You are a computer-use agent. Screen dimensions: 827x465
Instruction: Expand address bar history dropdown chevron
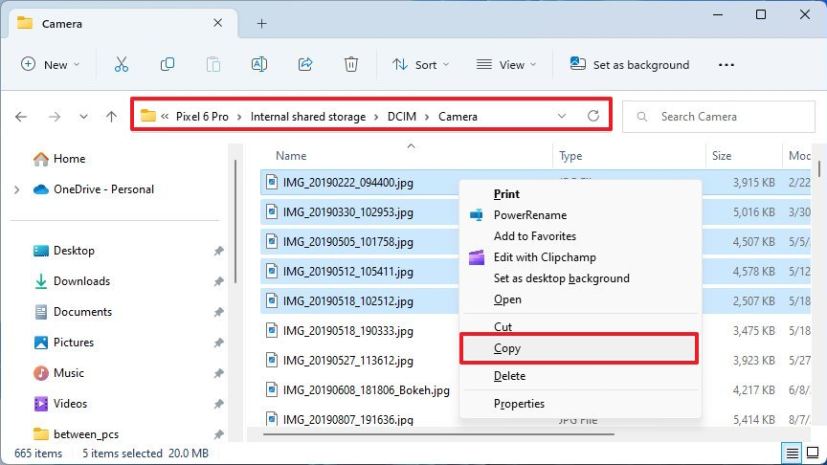point(562,116)
